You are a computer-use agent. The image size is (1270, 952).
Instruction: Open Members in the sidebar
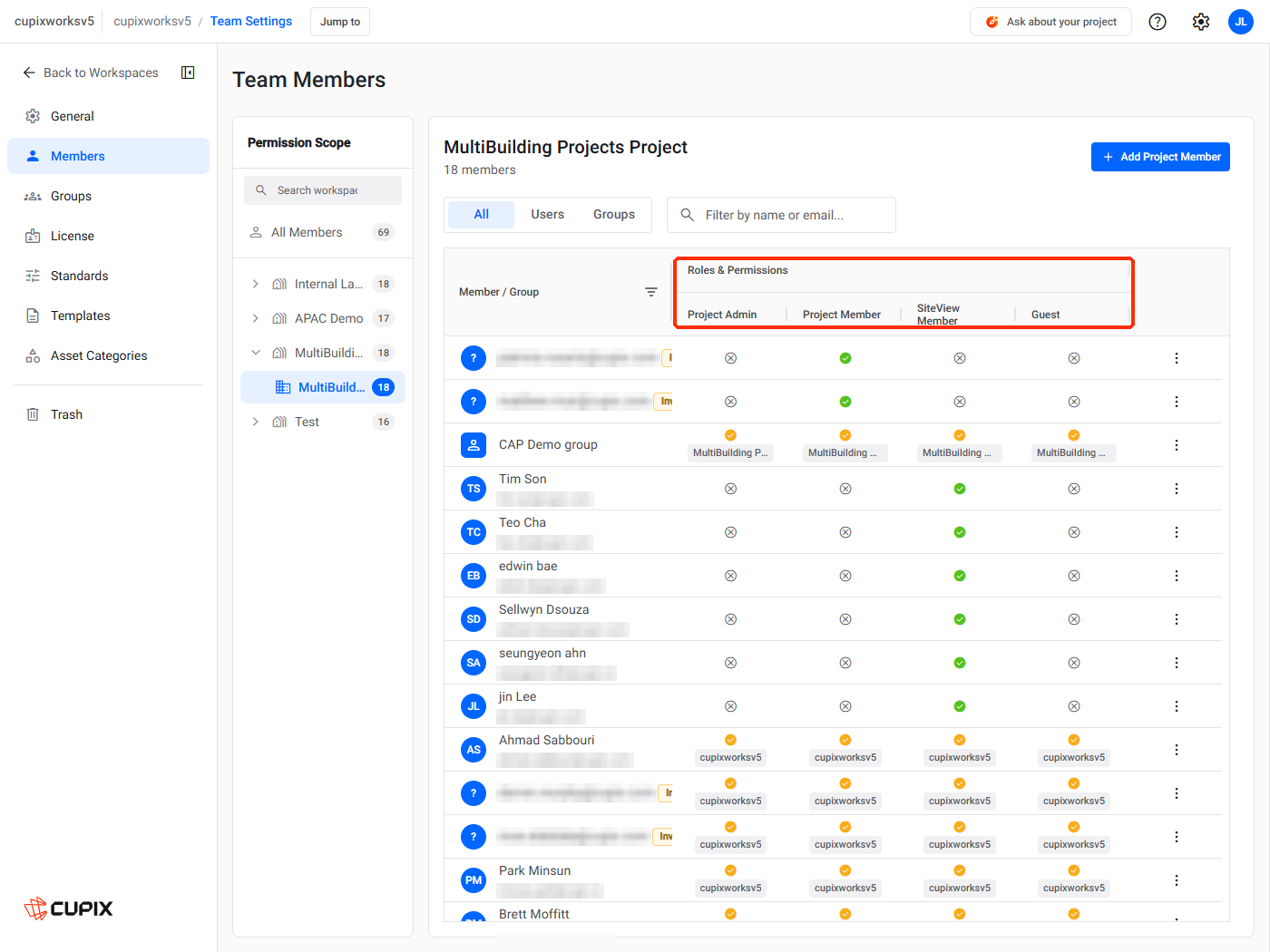108,156
